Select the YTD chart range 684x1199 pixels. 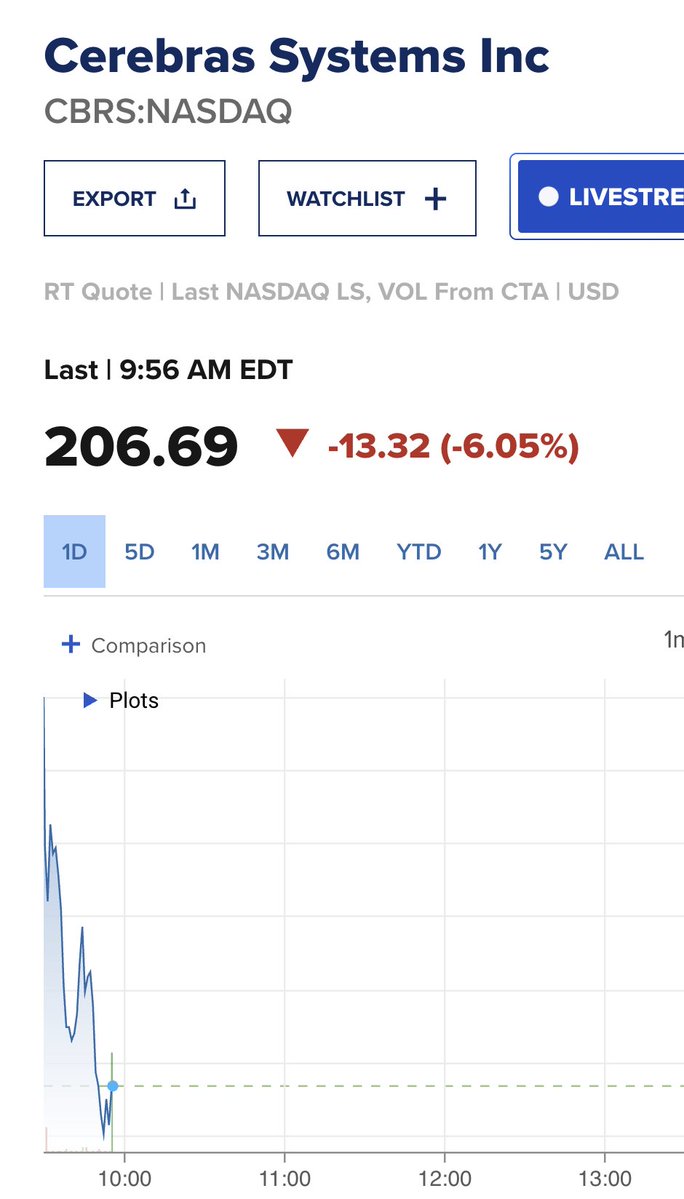[419, 551]
